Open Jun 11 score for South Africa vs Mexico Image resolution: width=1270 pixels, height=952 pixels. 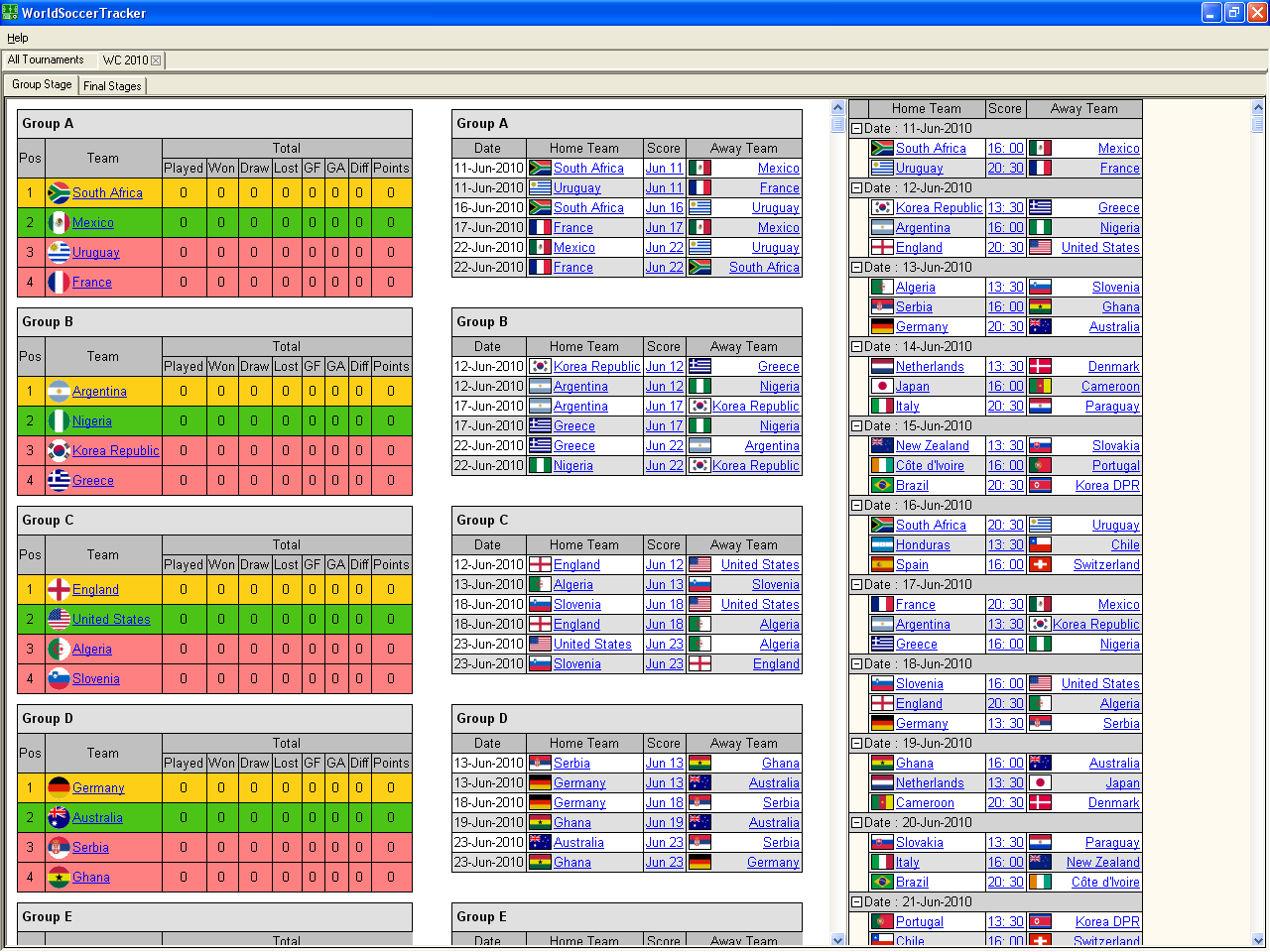(664, 168)
